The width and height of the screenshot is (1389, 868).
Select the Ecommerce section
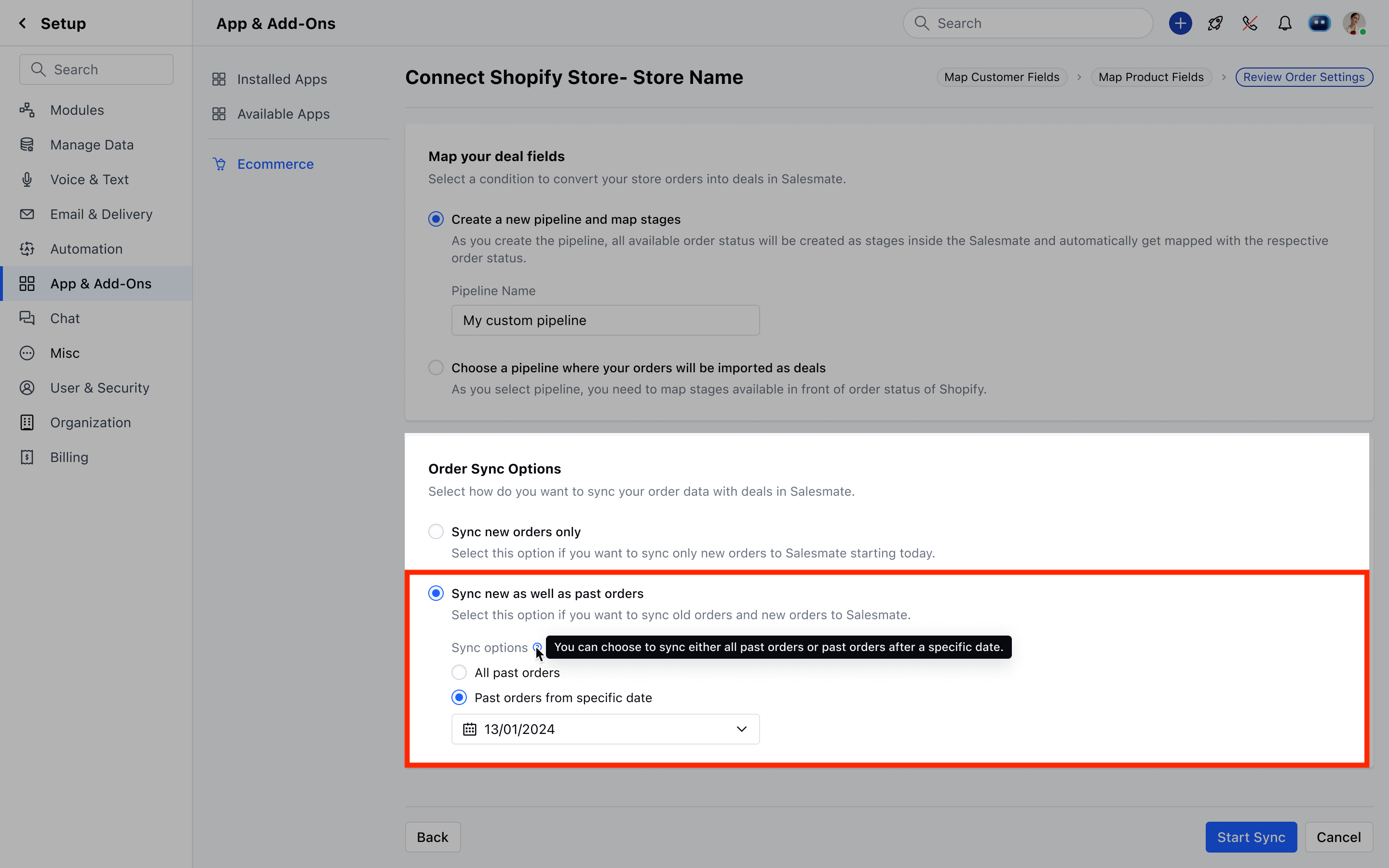point(275,164)
